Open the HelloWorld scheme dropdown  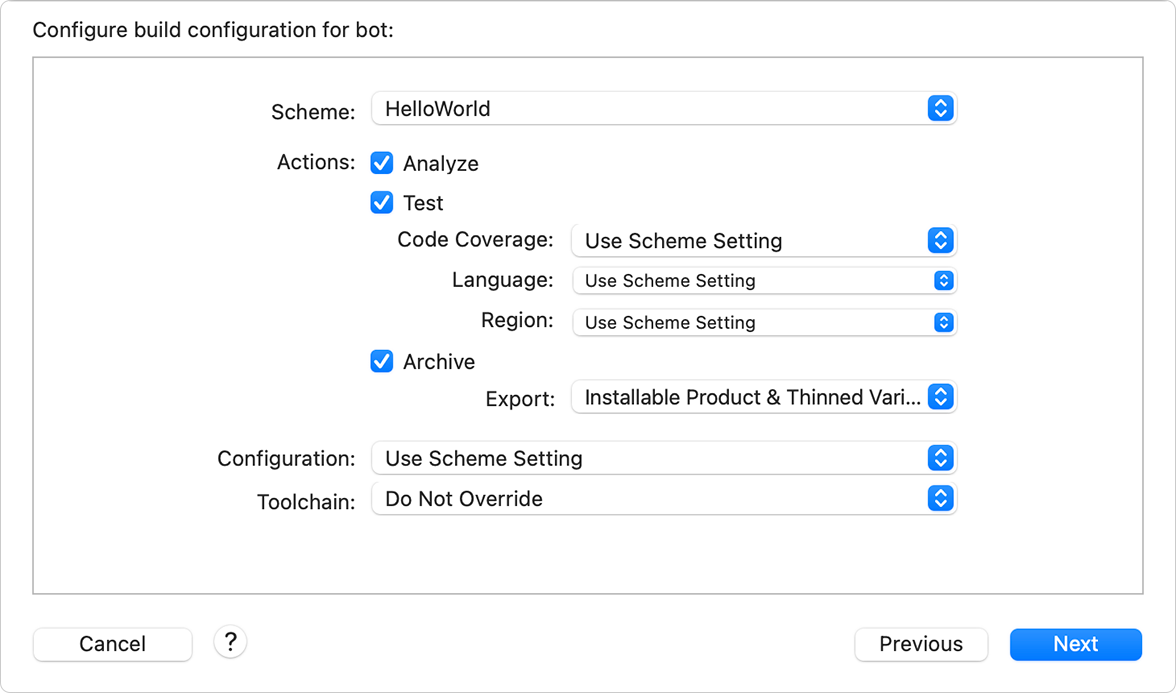tap(650, 108)
